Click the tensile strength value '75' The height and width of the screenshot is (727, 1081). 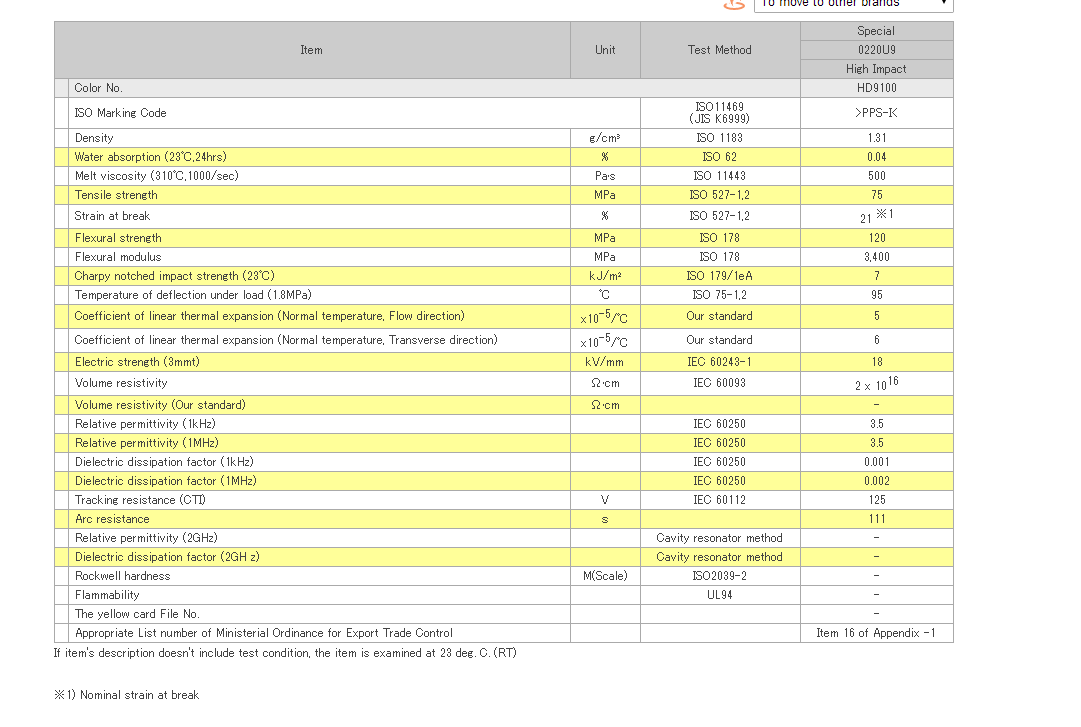[x=876, y=195]
